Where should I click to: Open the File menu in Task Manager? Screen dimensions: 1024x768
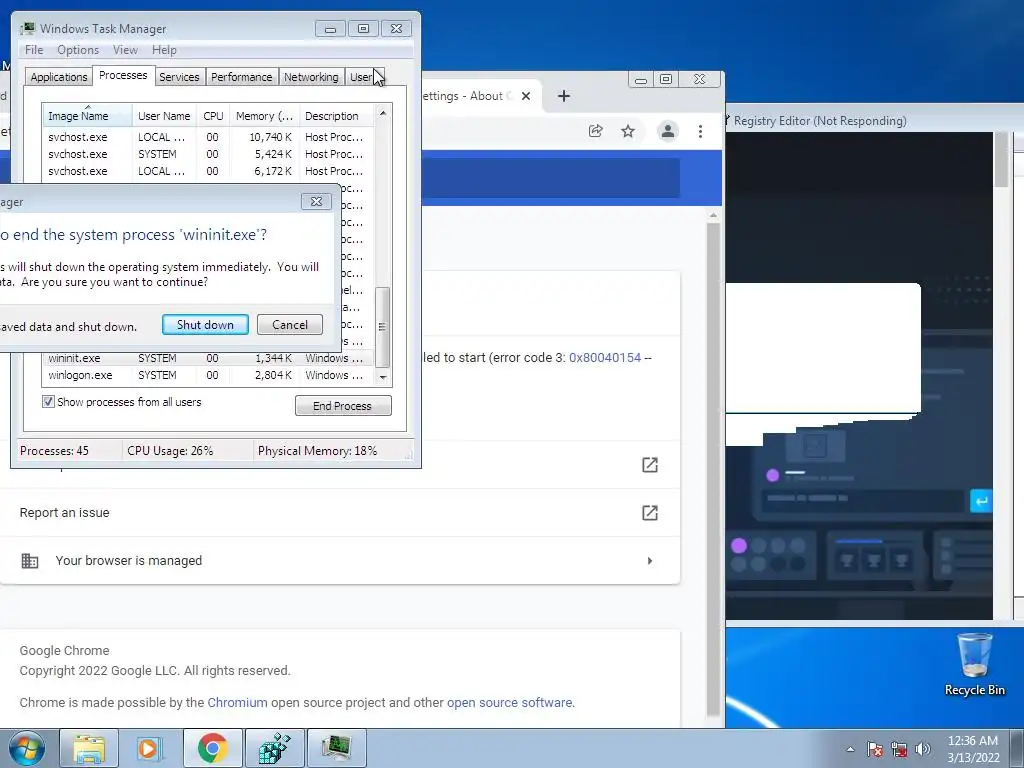tap(34, 50)
